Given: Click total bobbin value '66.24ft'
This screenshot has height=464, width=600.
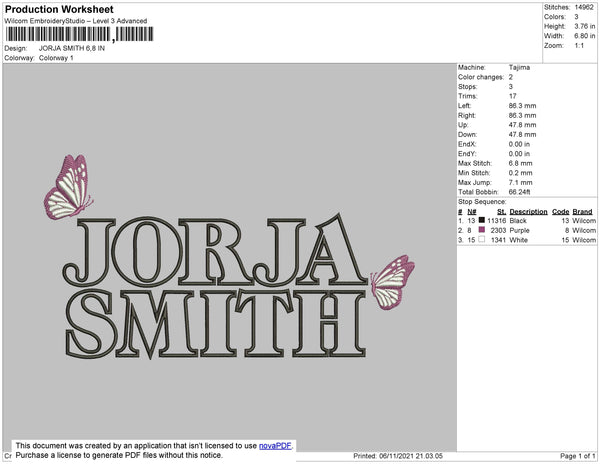Looking at the screenshot, I should (x=519, y=192).
